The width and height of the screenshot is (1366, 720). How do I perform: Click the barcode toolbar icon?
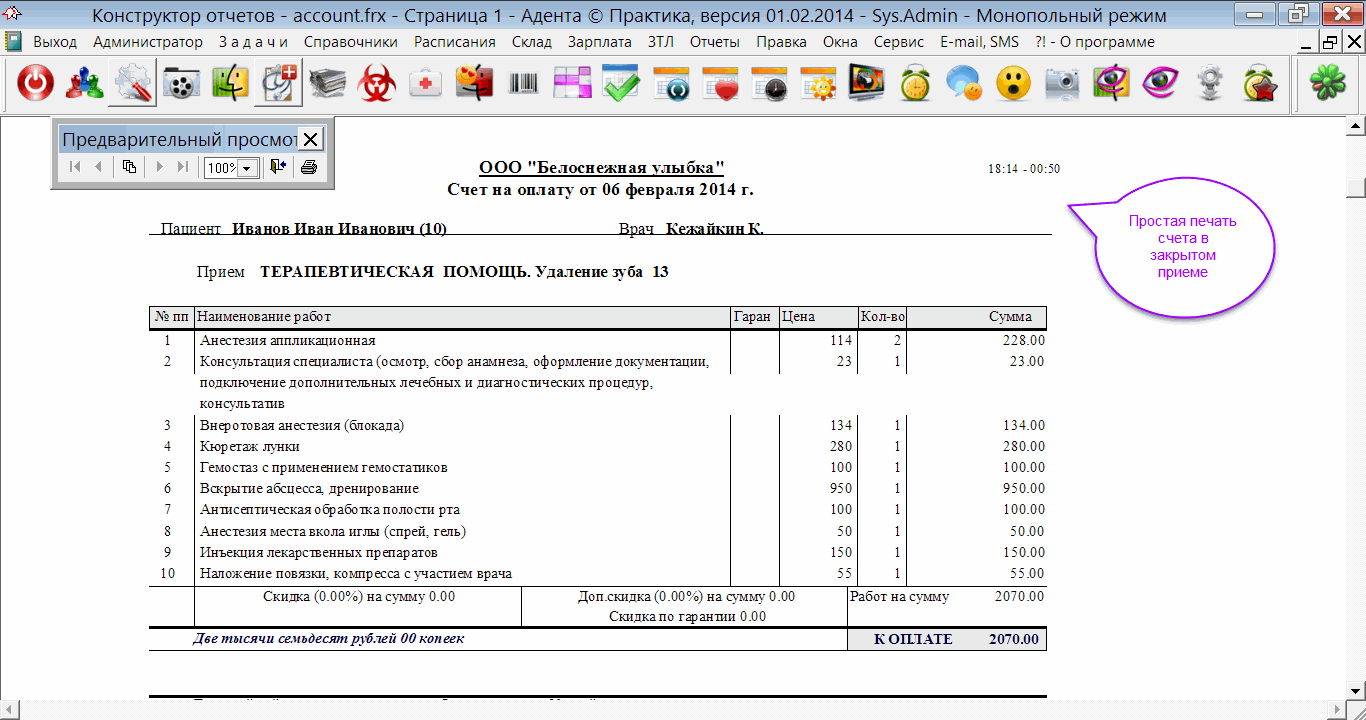pos(523,85)
